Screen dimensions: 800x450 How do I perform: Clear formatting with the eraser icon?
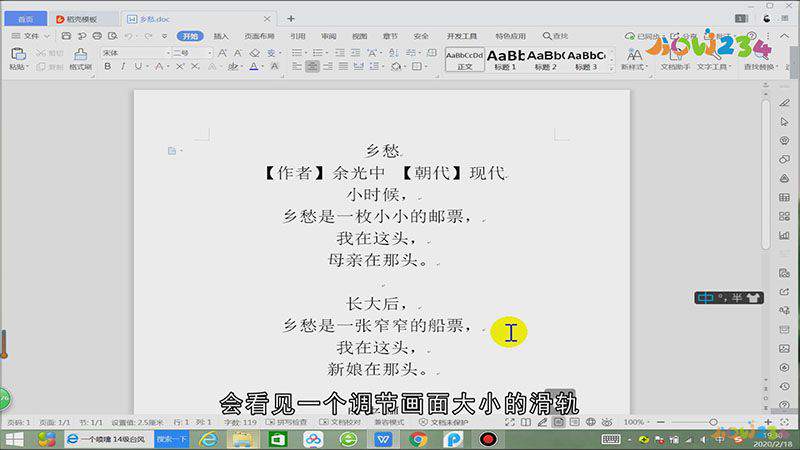point(255,53)
